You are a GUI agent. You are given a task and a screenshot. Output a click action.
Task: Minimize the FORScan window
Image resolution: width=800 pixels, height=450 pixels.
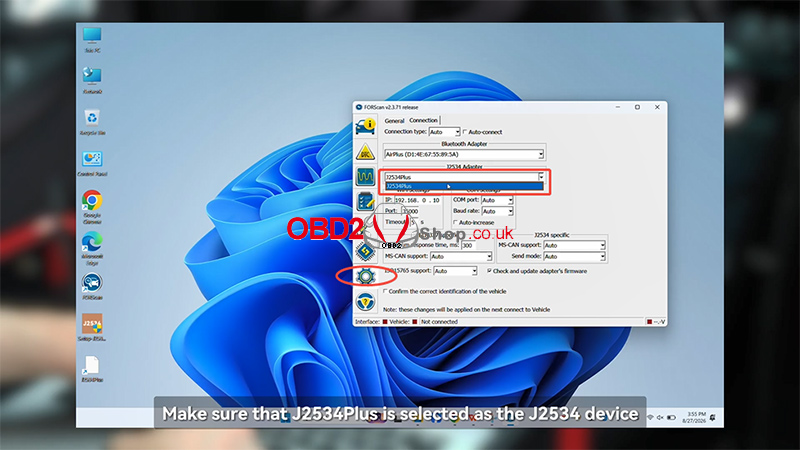coord(618,107)
